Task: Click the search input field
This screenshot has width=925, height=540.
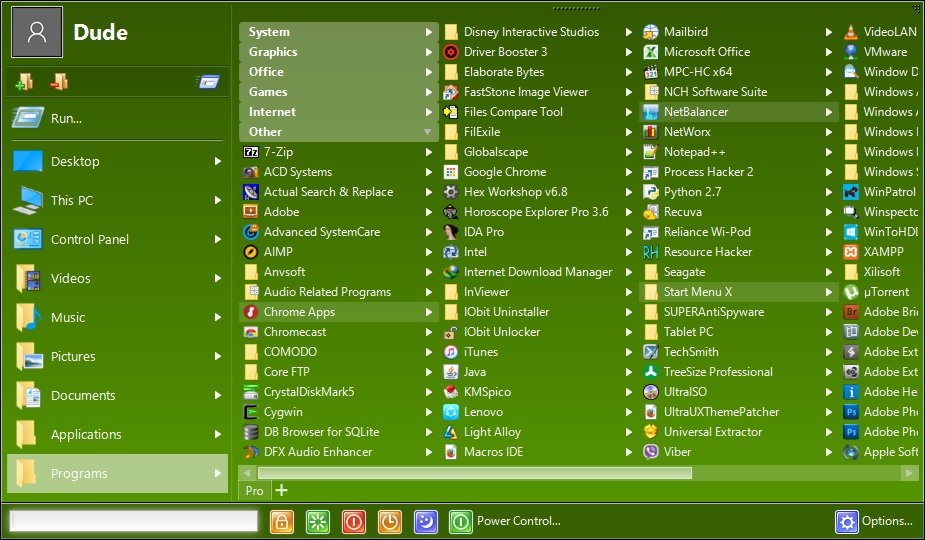Action: pos(134,521)
